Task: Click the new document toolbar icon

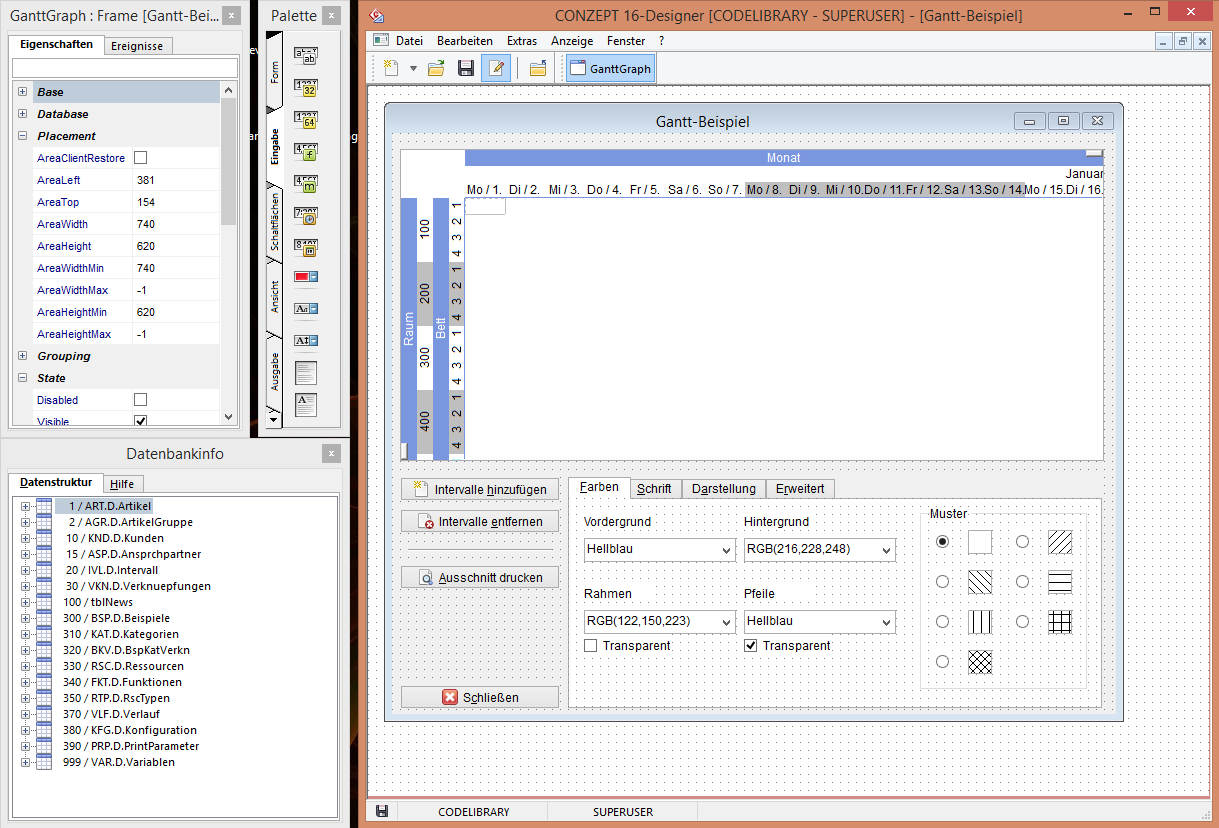Action: pos(391,68)
